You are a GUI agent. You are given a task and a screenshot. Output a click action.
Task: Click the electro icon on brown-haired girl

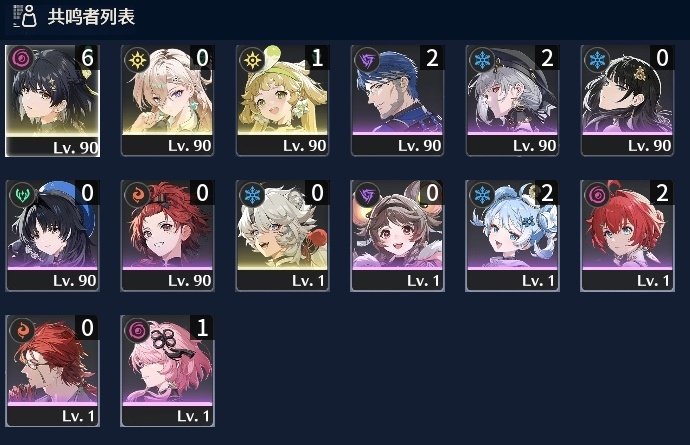tap(367, 195)
